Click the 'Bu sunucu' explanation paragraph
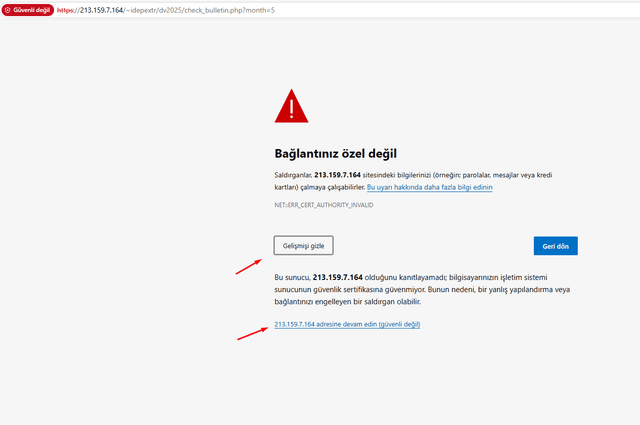This screenshot has width=640, height=425. pos(422,289)
